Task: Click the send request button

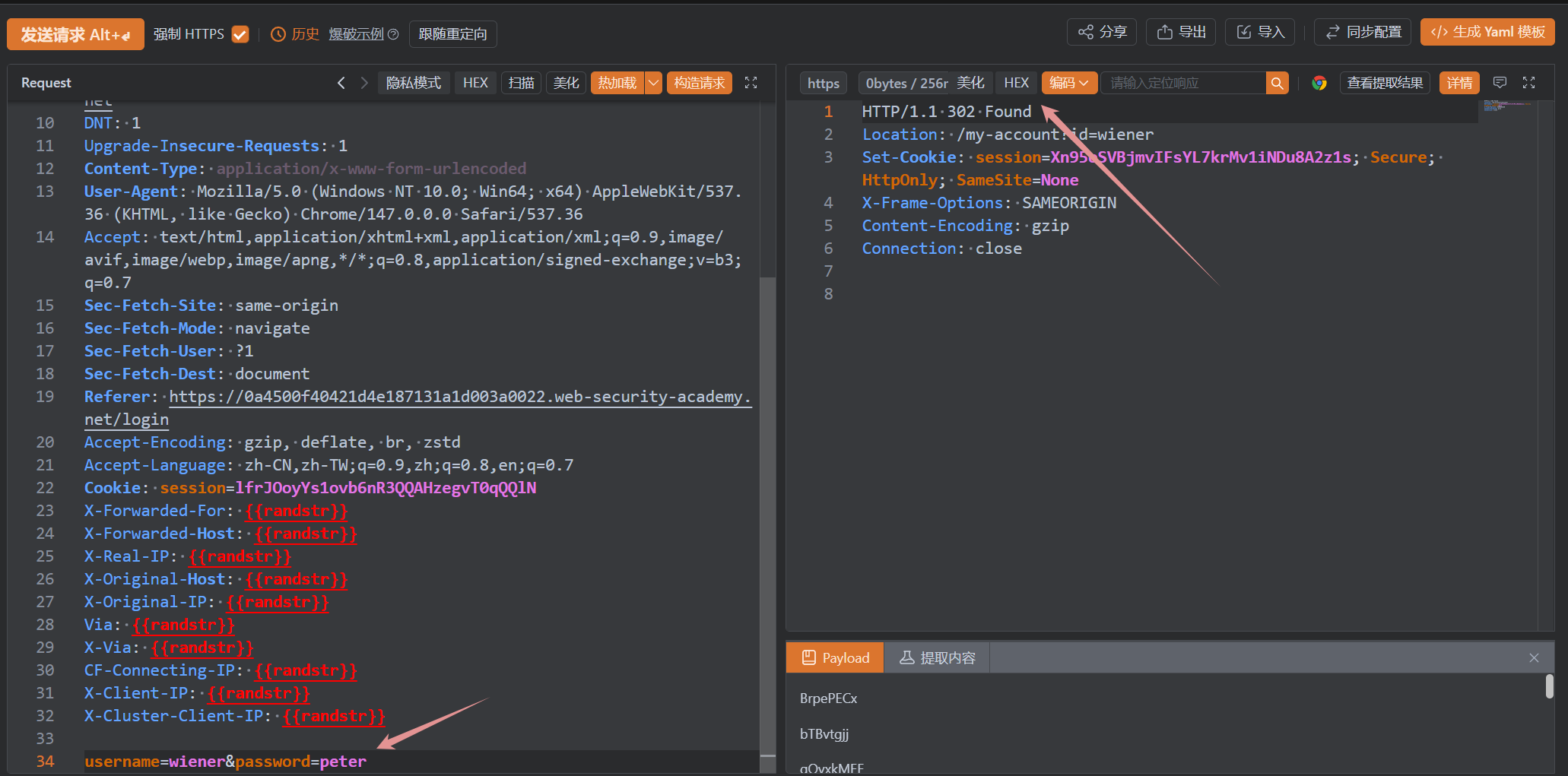Action: pyautogui.click(x=75, y=34)
